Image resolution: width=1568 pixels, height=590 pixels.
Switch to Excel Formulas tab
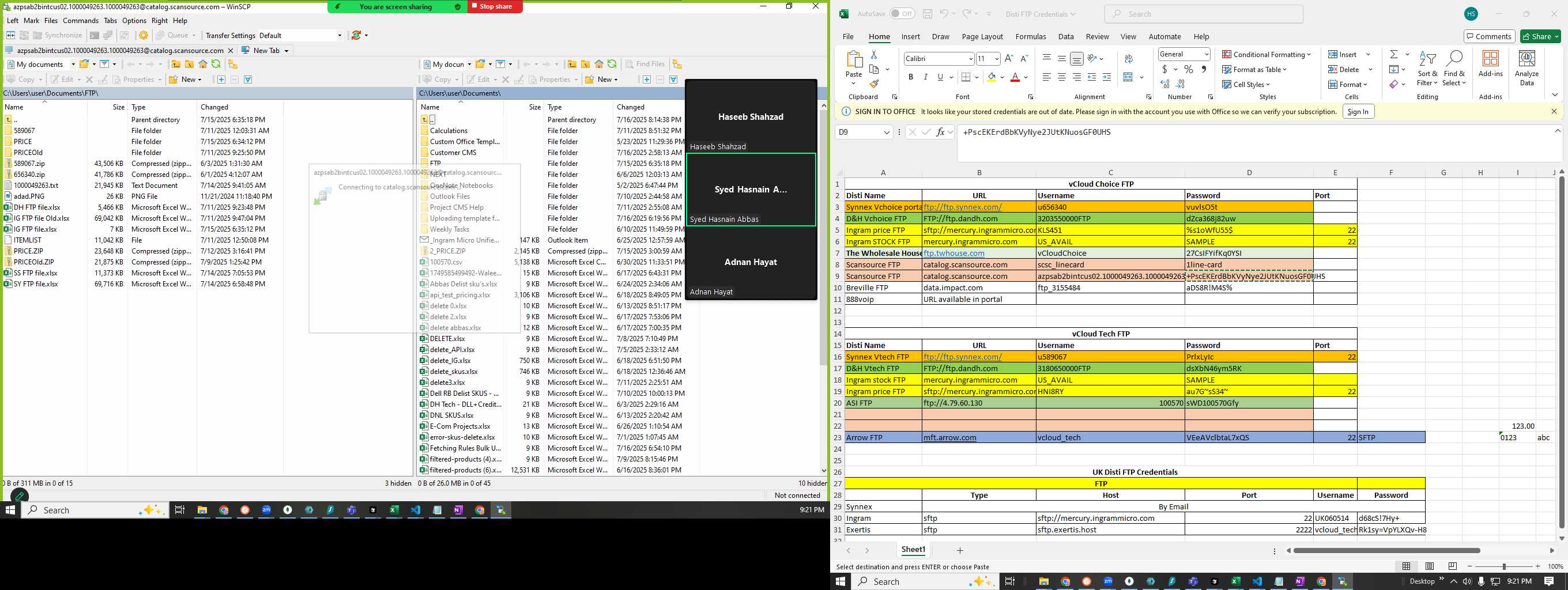click(1031, 36)
